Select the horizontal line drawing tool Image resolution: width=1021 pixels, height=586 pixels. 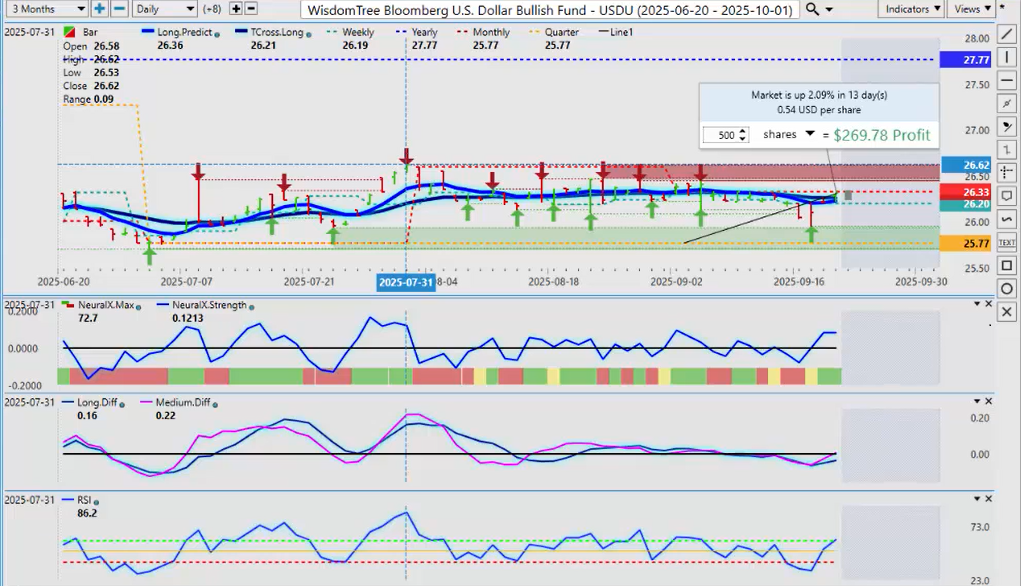pyautogui.click(x=1007, y=80)
